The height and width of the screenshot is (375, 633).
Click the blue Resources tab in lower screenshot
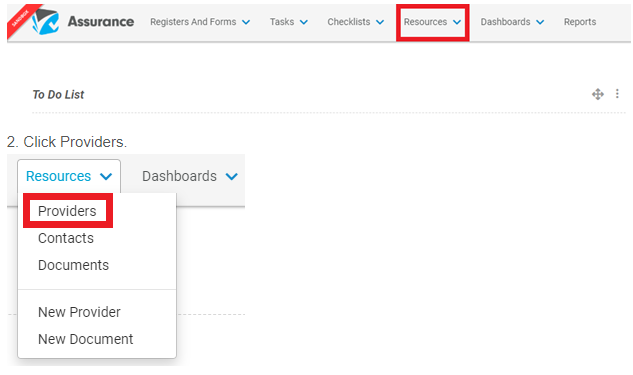pos(58,176)
